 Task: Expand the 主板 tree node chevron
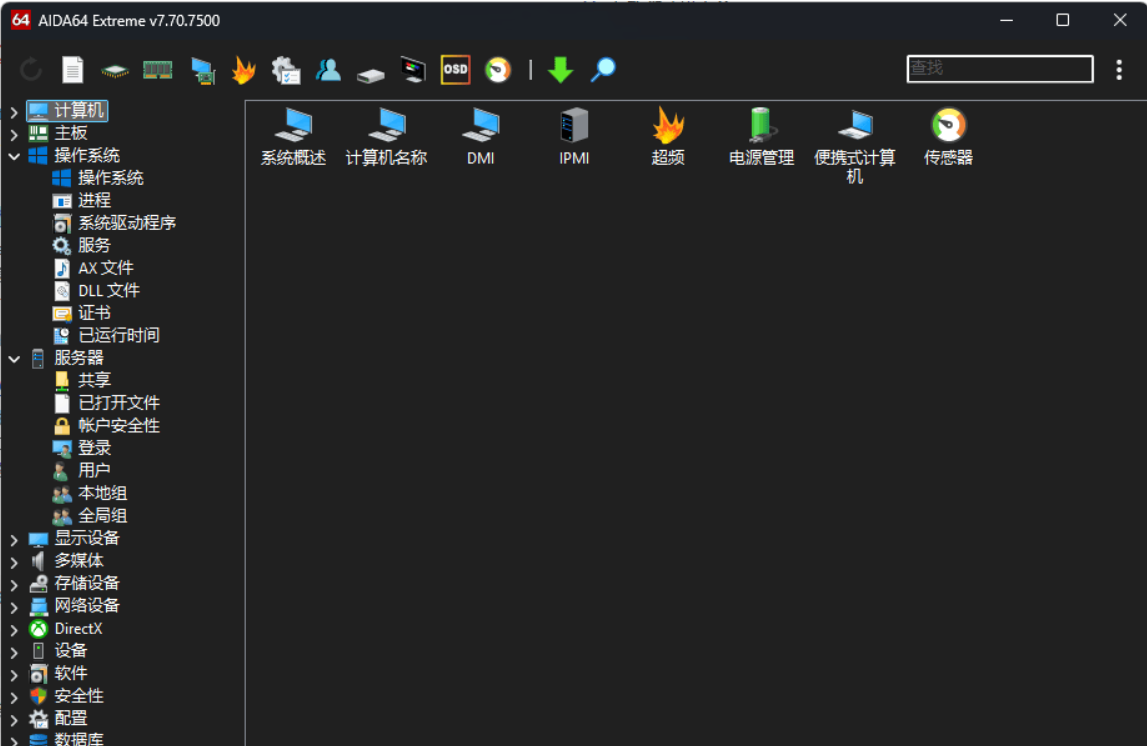(x=14, y=135)
